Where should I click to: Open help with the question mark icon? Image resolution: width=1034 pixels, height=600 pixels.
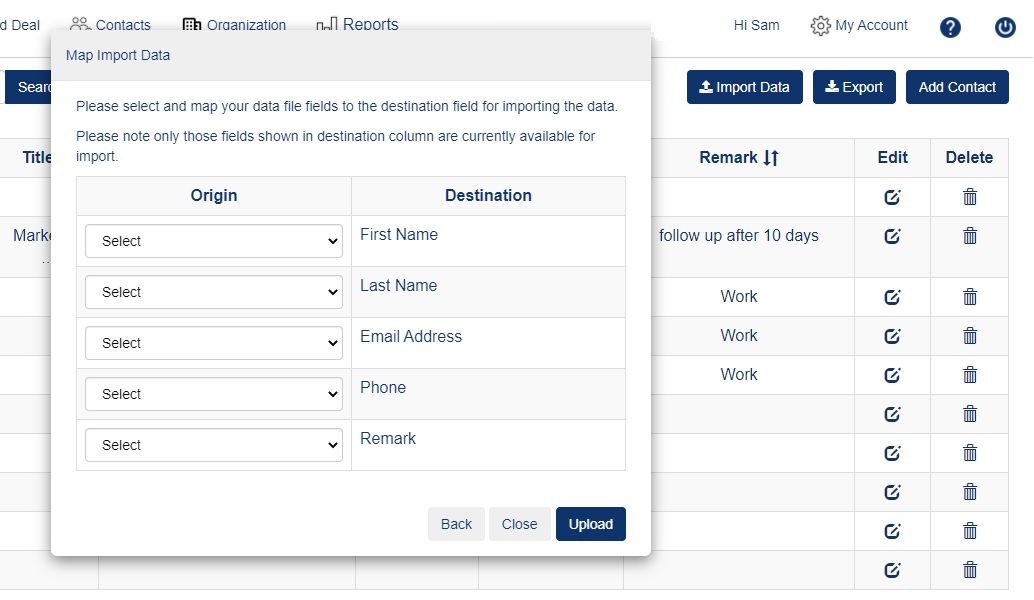[949, 27]
